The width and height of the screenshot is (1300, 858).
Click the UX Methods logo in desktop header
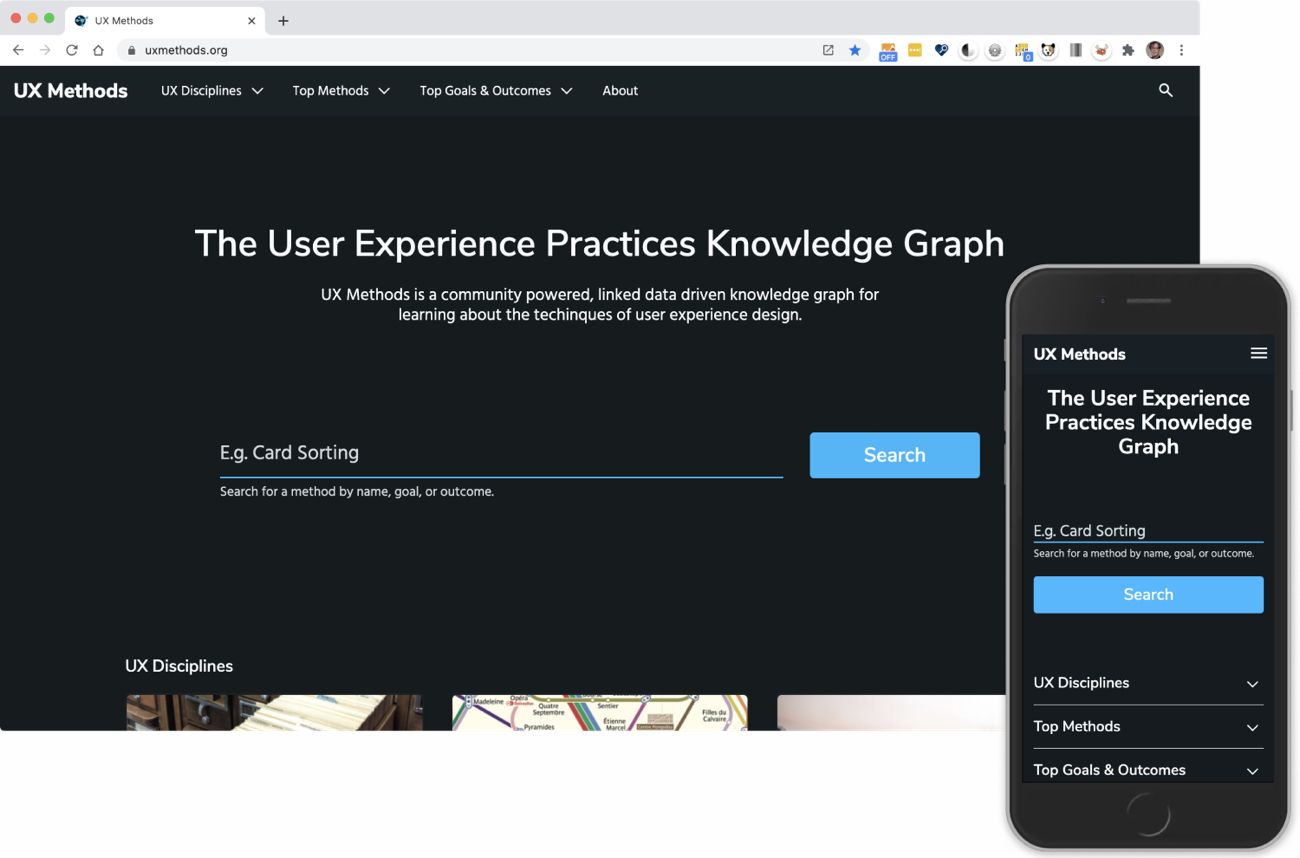[71, 91]
